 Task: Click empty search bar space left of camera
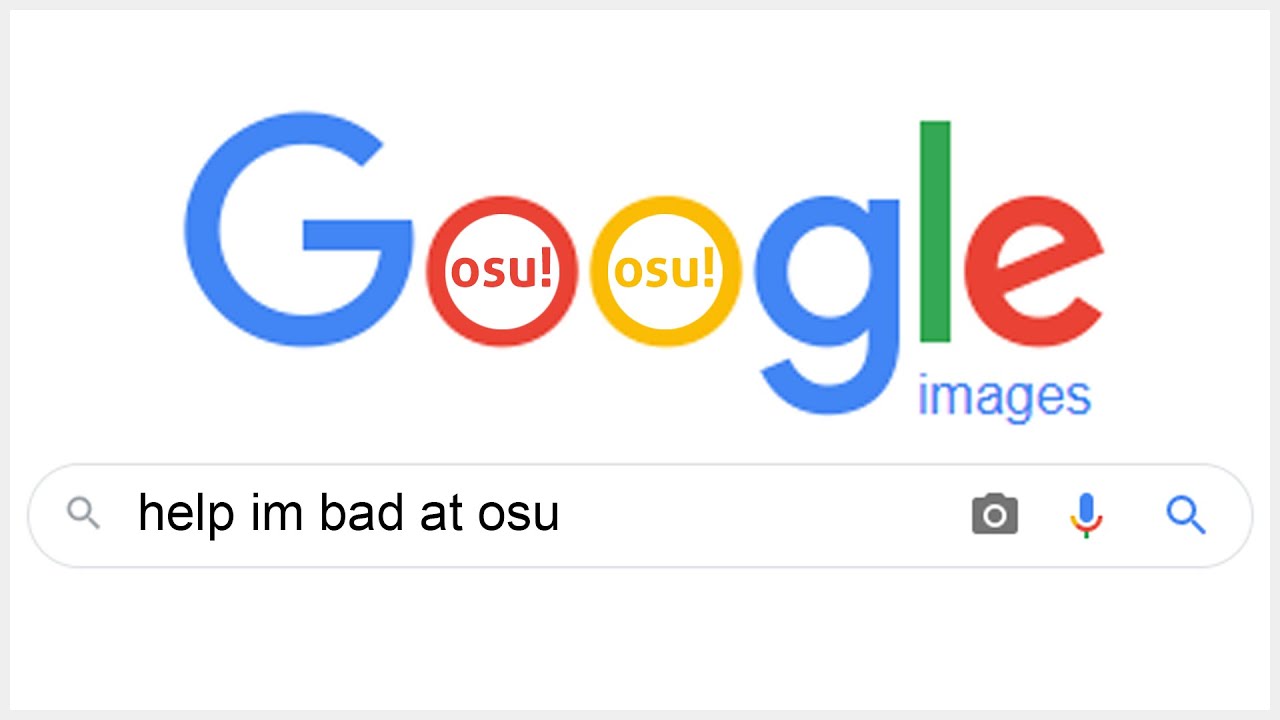(760, 515)
